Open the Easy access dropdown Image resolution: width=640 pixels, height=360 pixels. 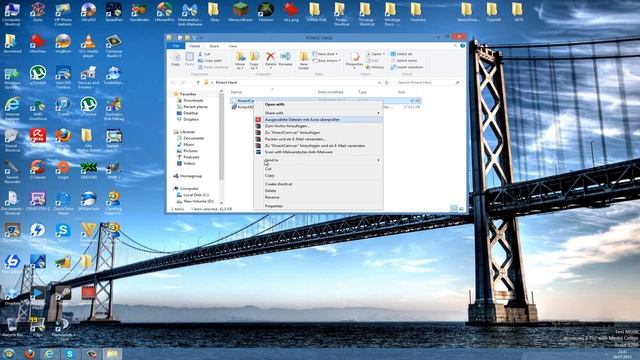click(327, 60)
